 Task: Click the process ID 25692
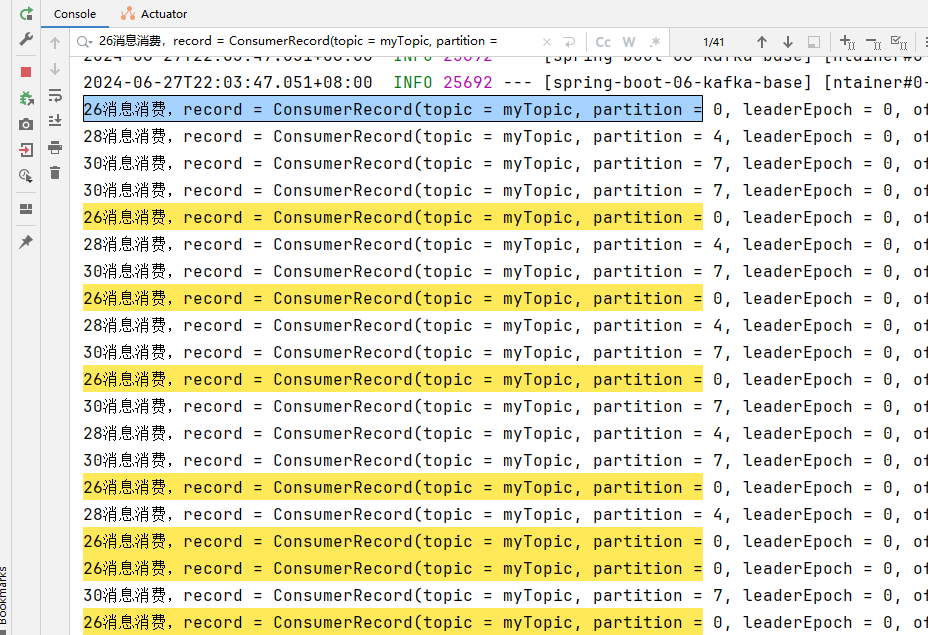point(468,82)
